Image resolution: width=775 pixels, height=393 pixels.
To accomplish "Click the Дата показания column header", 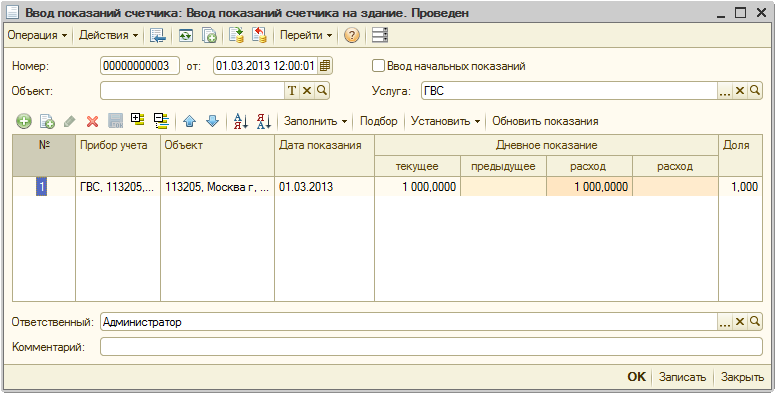I will tap(324, 155).
